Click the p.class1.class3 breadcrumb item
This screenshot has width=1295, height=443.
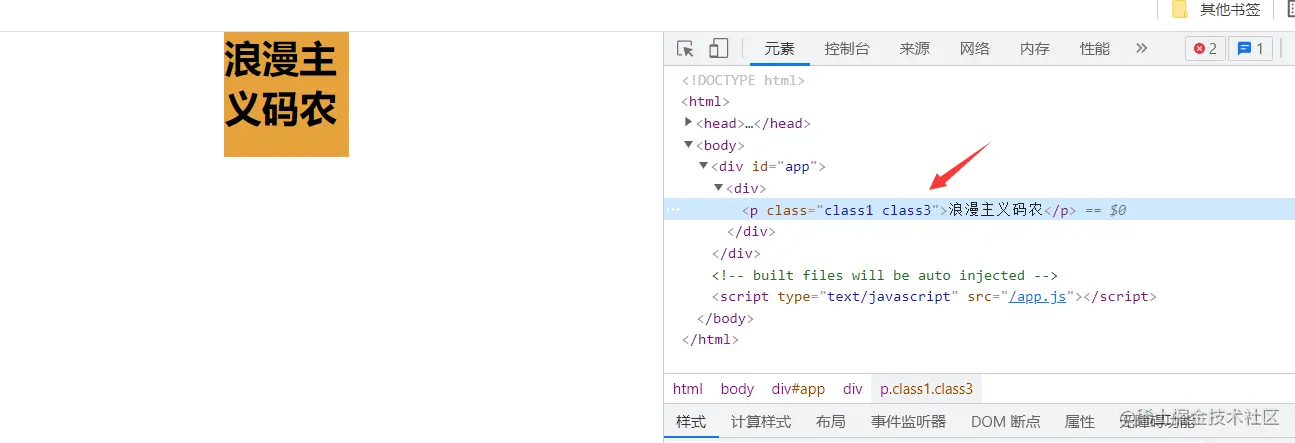tap(927, 389)
